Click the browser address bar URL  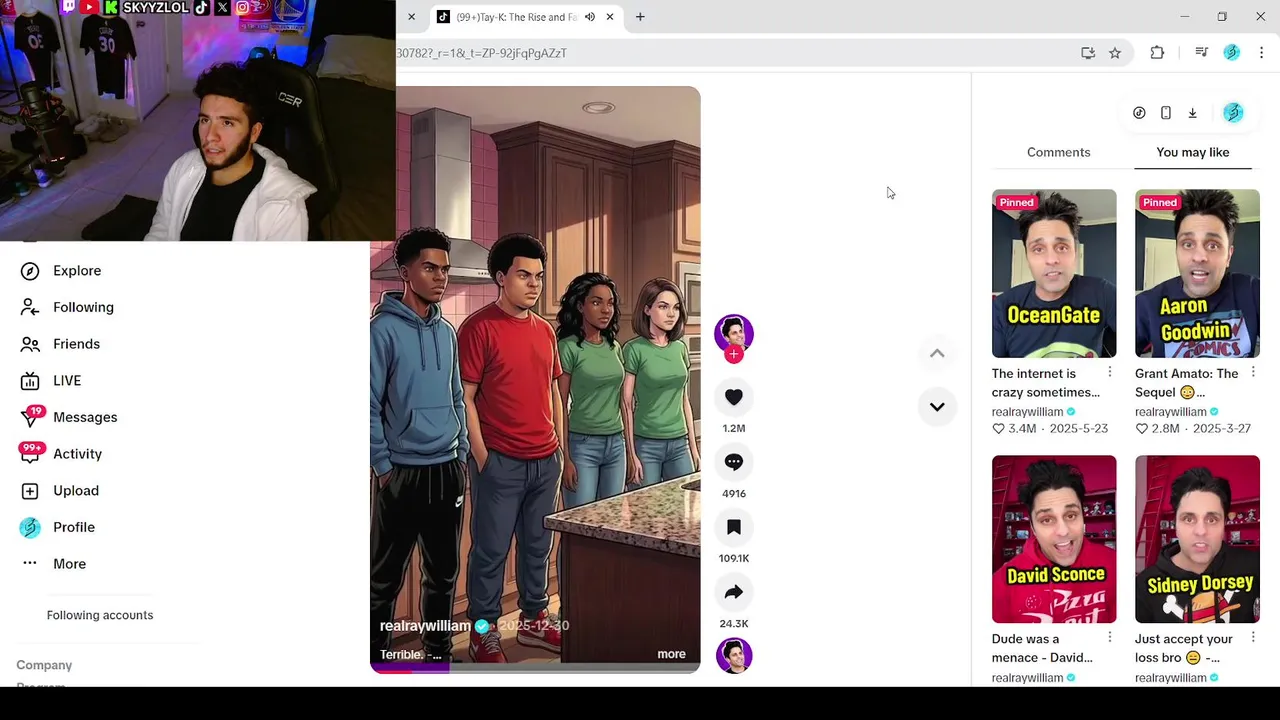482,53
